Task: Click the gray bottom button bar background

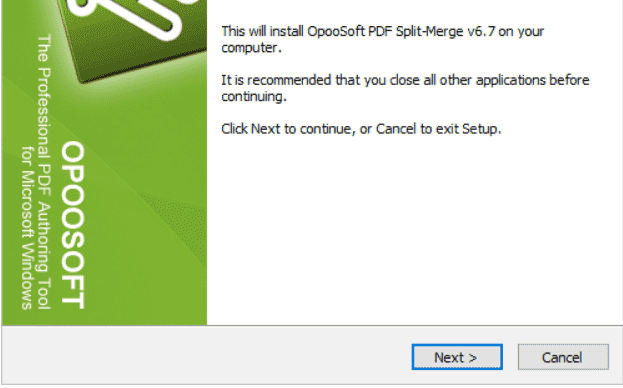Action: (x=207, y=355)
